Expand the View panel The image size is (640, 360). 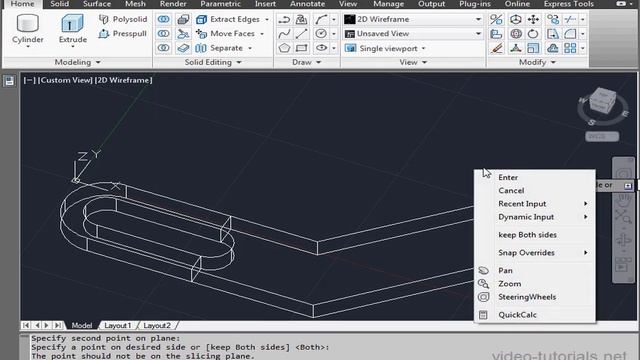pyautogui.click(x=413, y=62)
